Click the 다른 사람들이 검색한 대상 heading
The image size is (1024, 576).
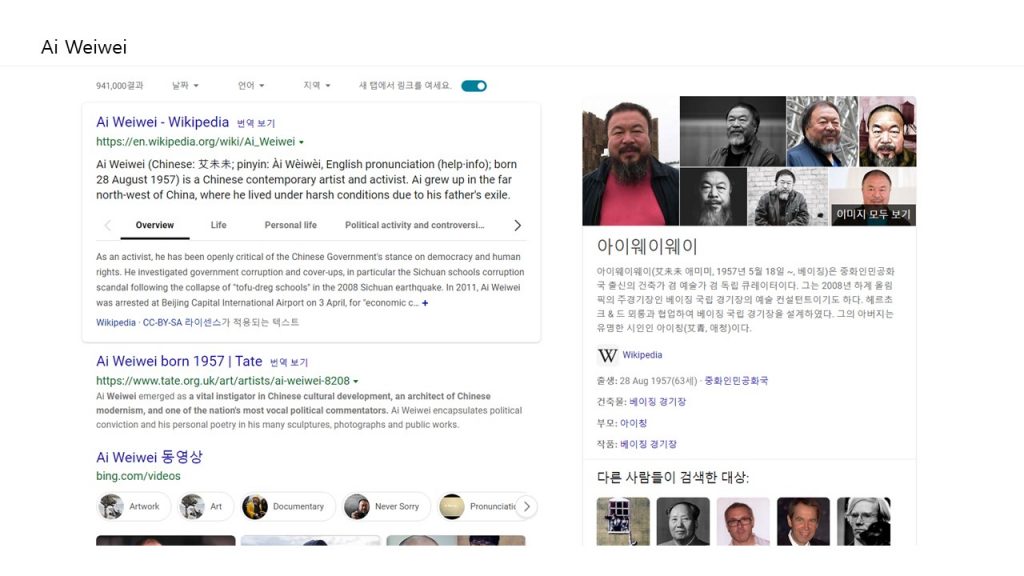(x=673, y=477)
